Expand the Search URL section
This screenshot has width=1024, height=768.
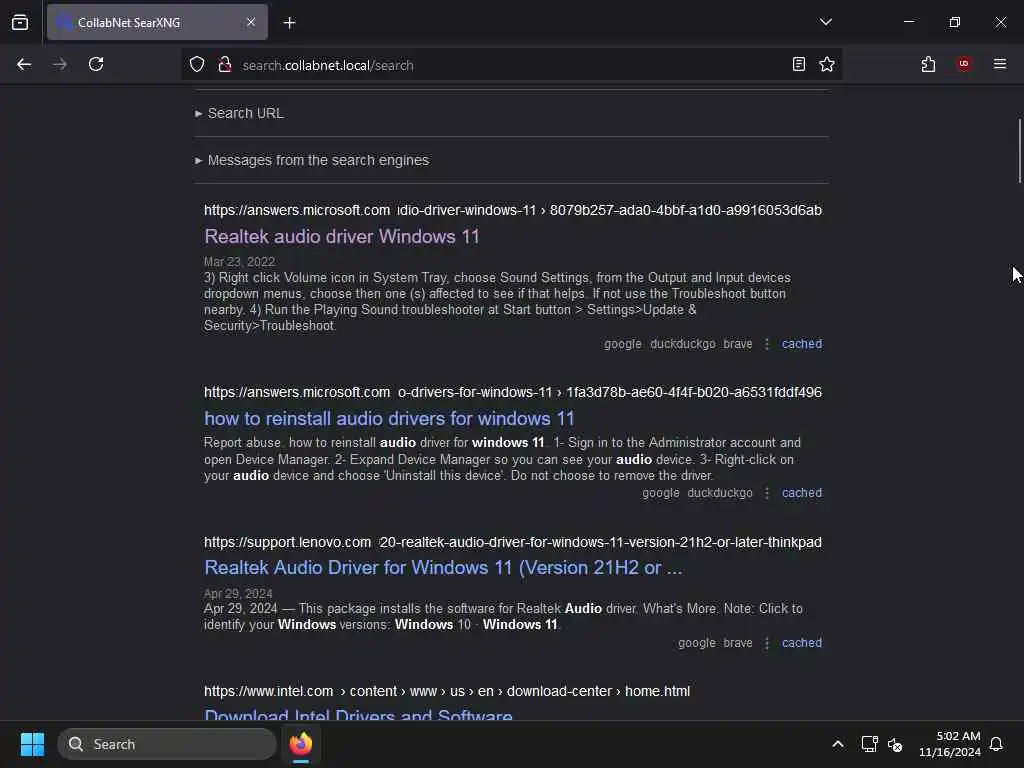[x=239, y=113]
